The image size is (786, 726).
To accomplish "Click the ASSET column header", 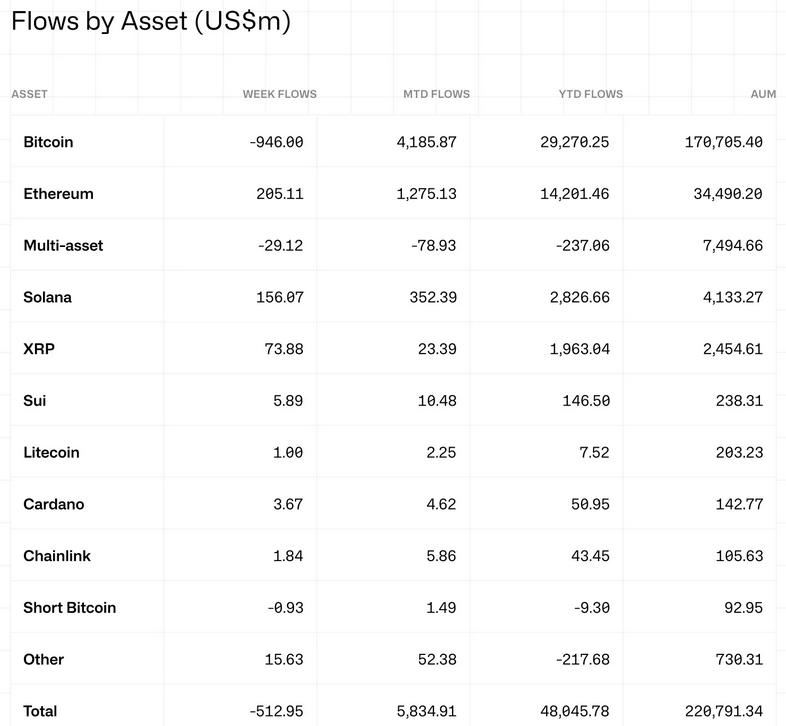I will [x=30, y=94].
